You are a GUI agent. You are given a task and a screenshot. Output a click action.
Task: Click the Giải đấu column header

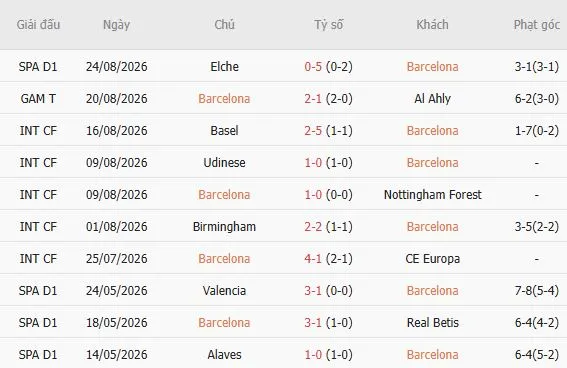point(38,25)
